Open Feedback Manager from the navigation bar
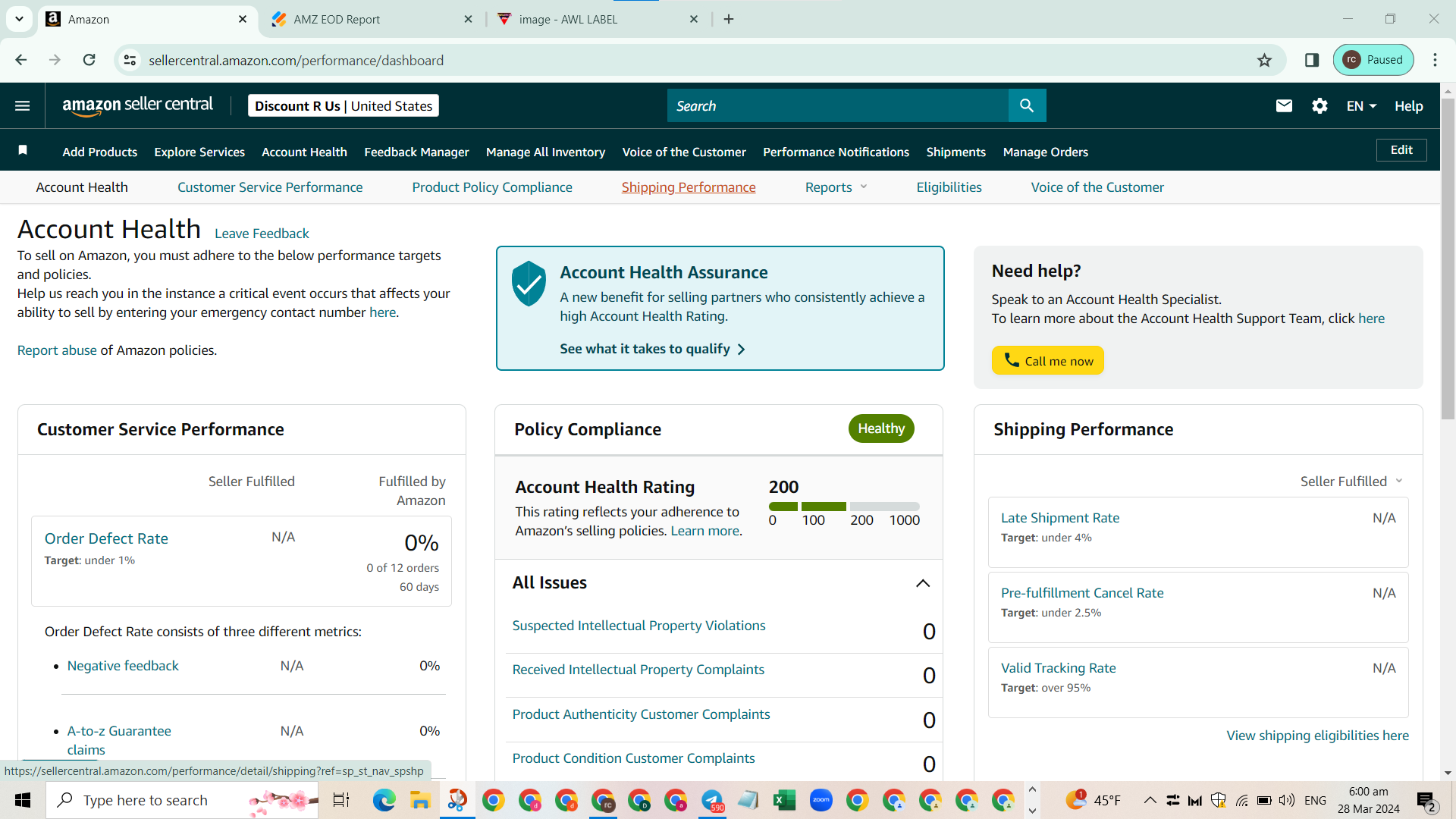This screenshot has width=1456, height=819. pyautogui.click(x=416, y=152)
